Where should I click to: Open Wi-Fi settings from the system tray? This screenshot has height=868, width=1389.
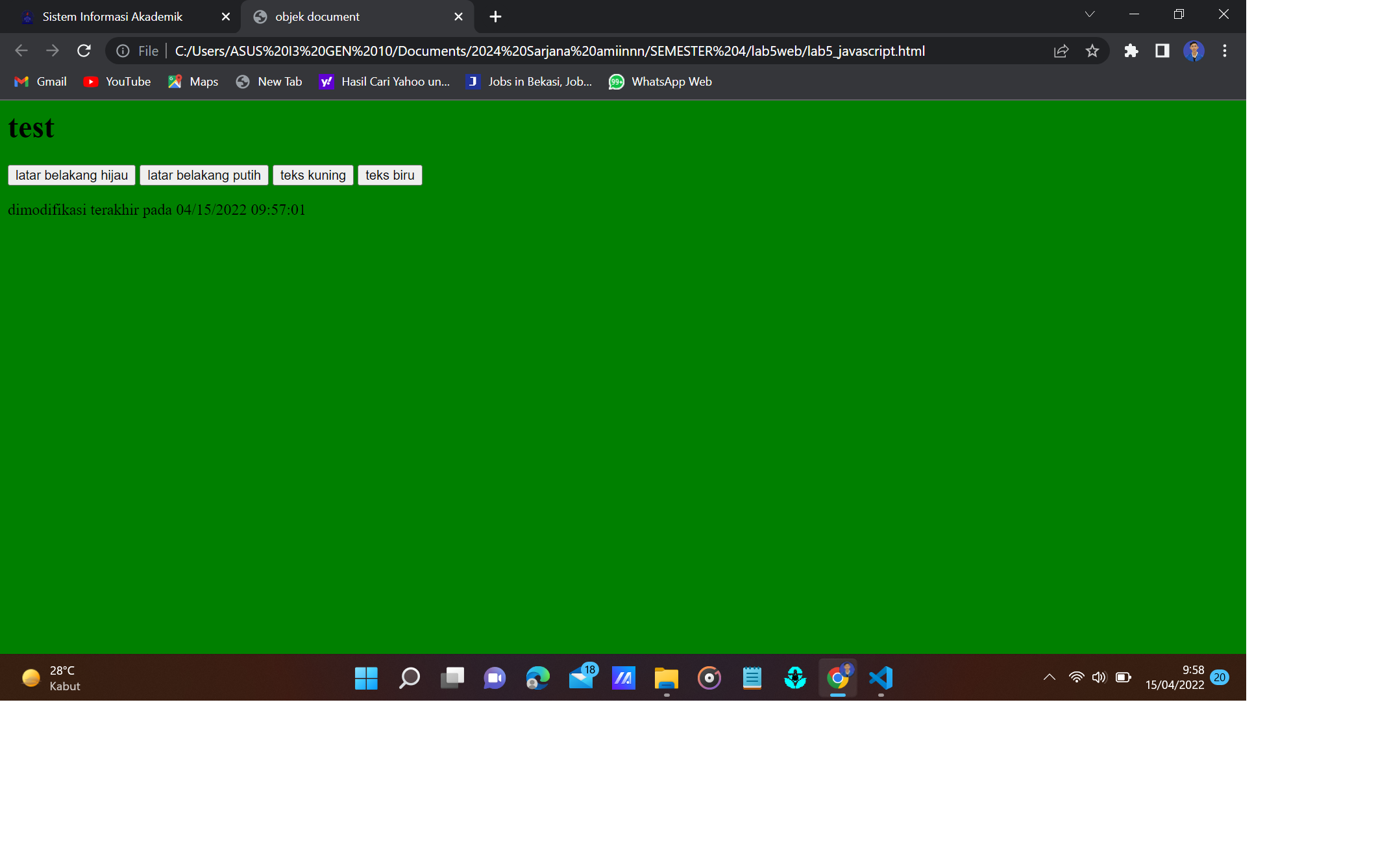(x=1076, y=677)
